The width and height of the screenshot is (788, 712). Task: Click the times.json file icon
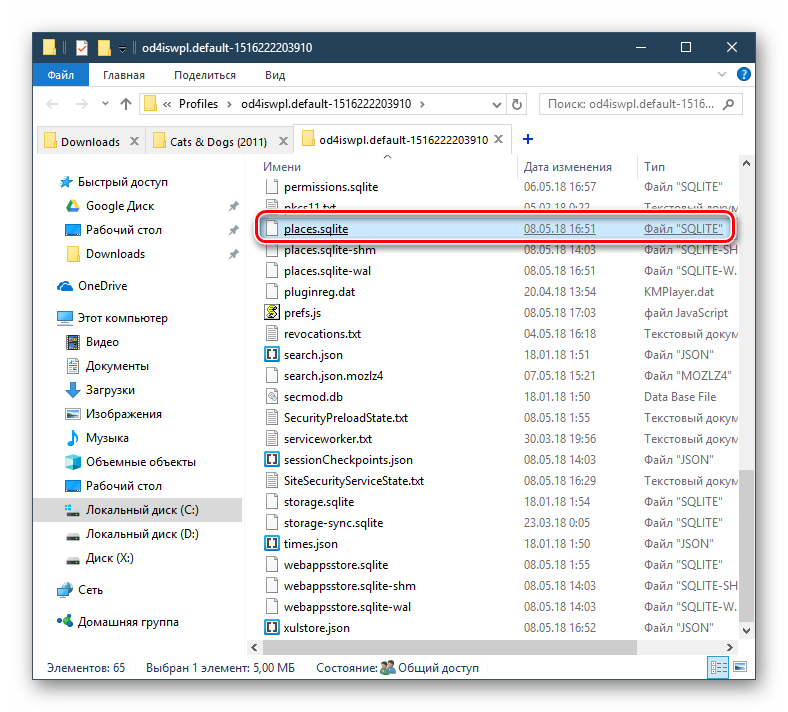click(x=272, y=544)
